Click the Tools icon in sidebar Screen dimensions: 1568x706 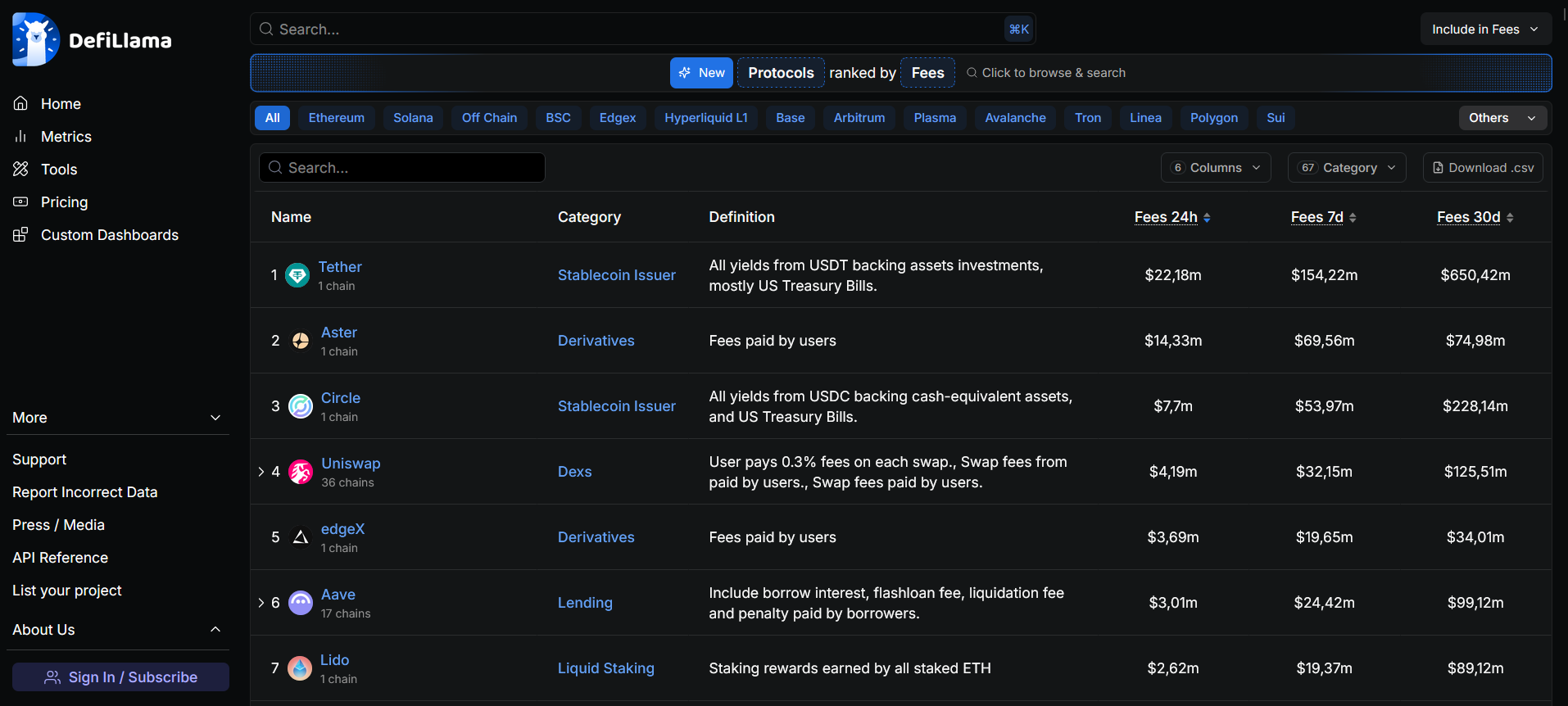click(x=20, y=169)
